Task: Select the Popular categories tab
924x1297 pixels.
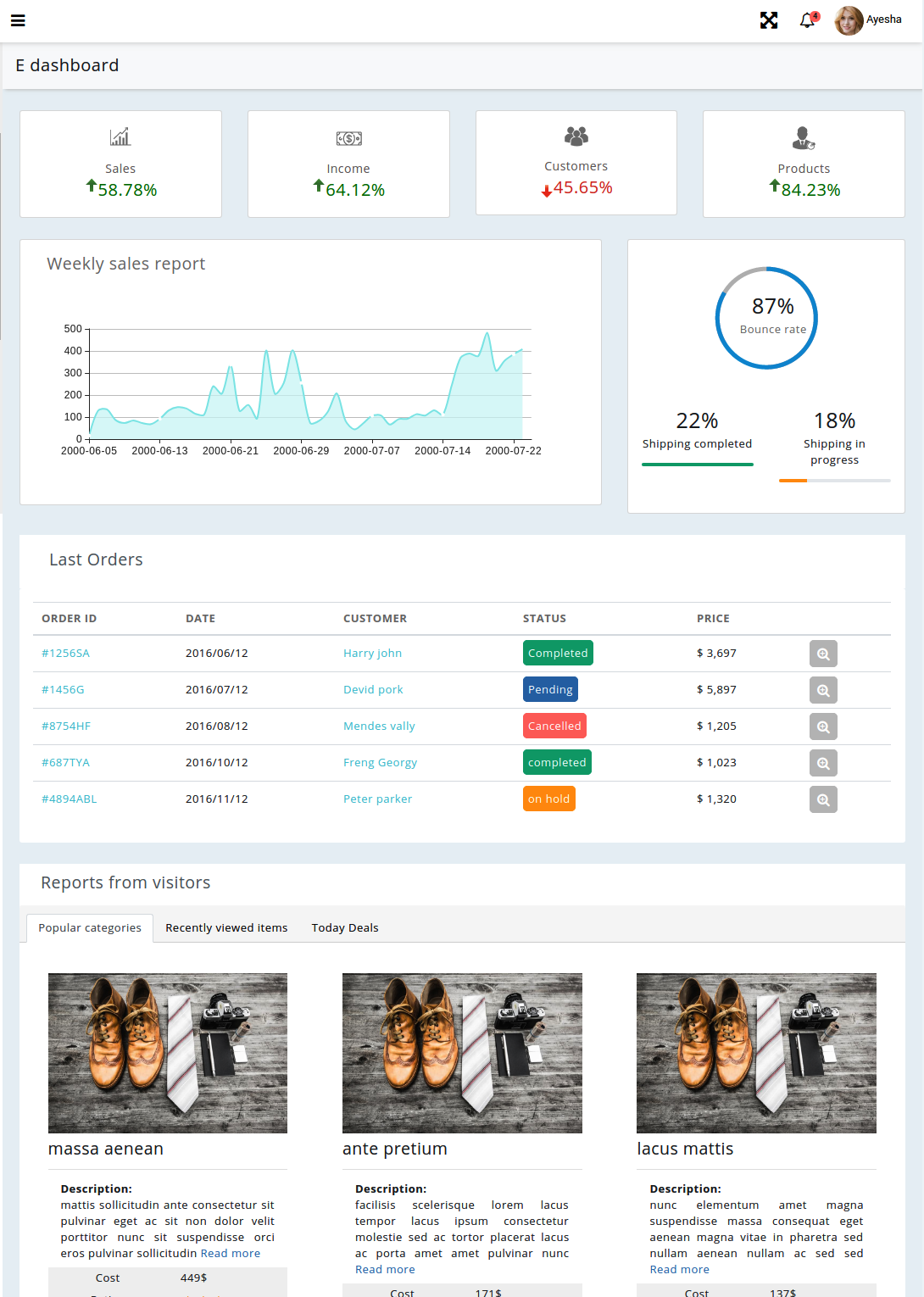Action: [90, 928]
